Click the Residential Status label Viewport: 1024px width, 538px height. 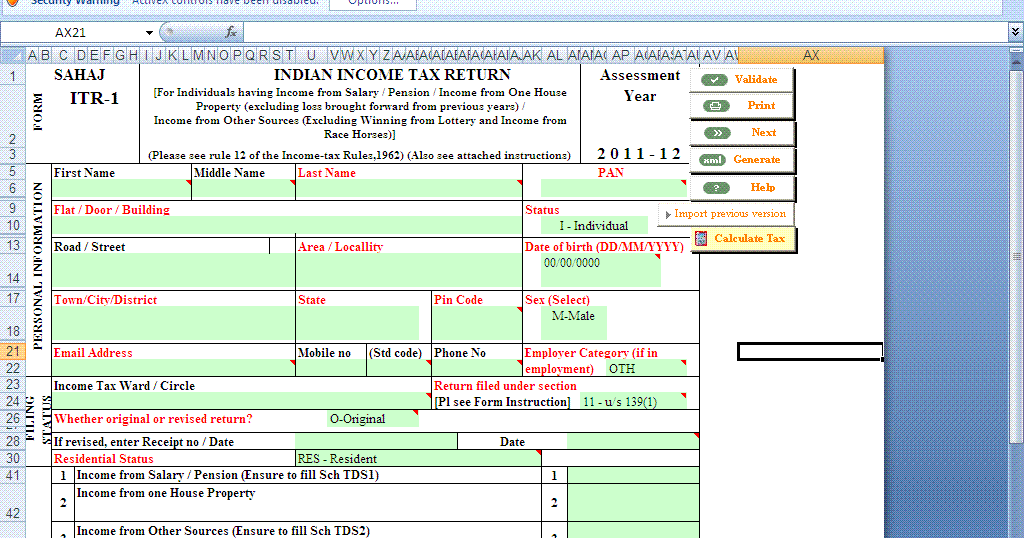(x=103, y=458)
